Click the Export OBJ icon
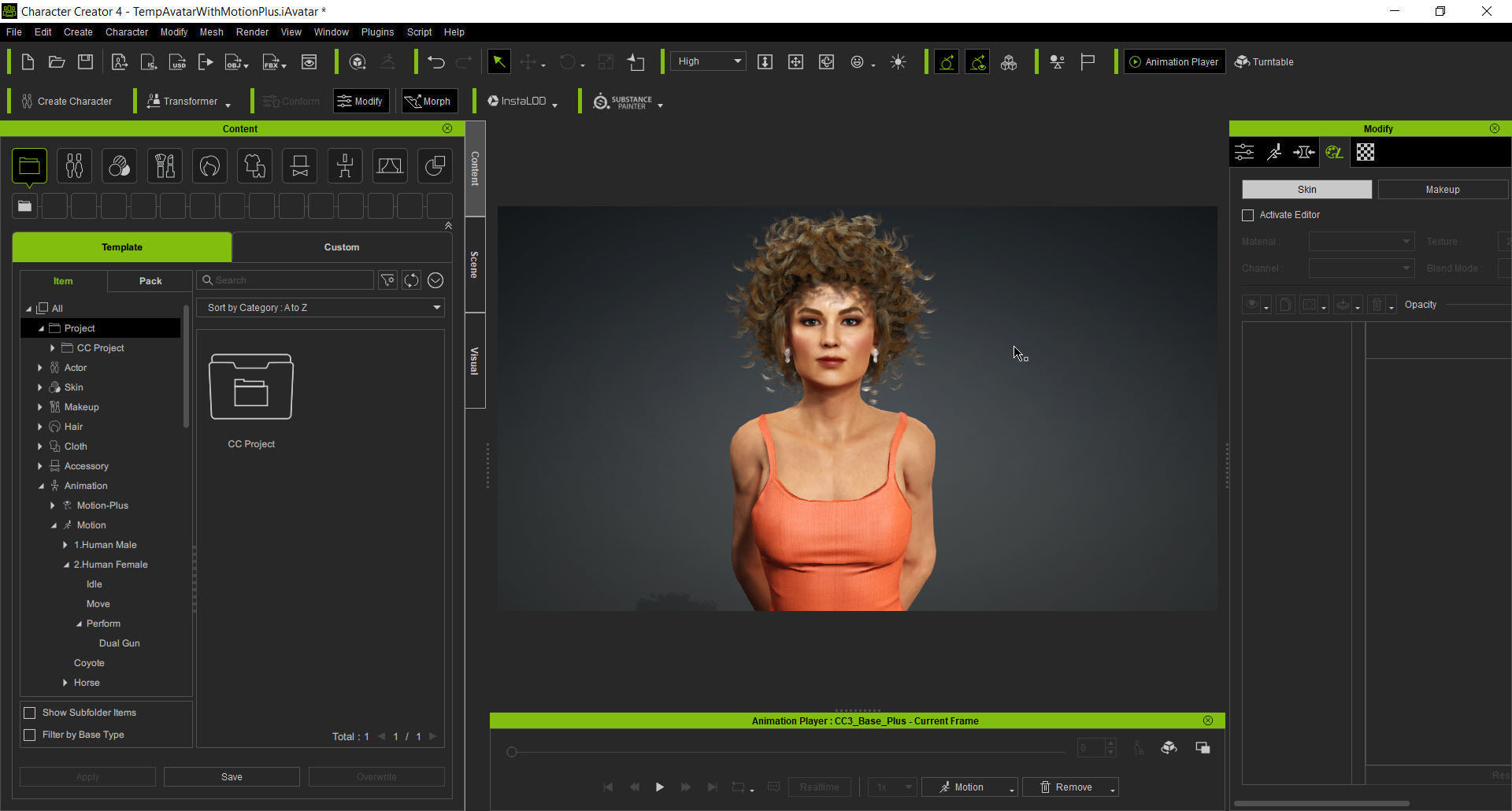 [235, 62]
